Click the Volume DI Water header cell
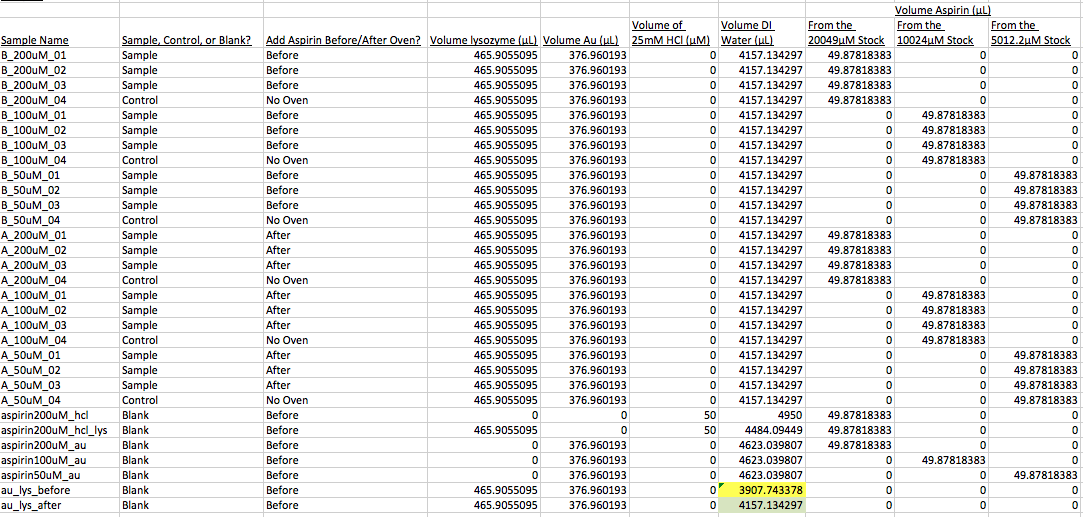Screen dimensions: 1083x517 point(761,33)
